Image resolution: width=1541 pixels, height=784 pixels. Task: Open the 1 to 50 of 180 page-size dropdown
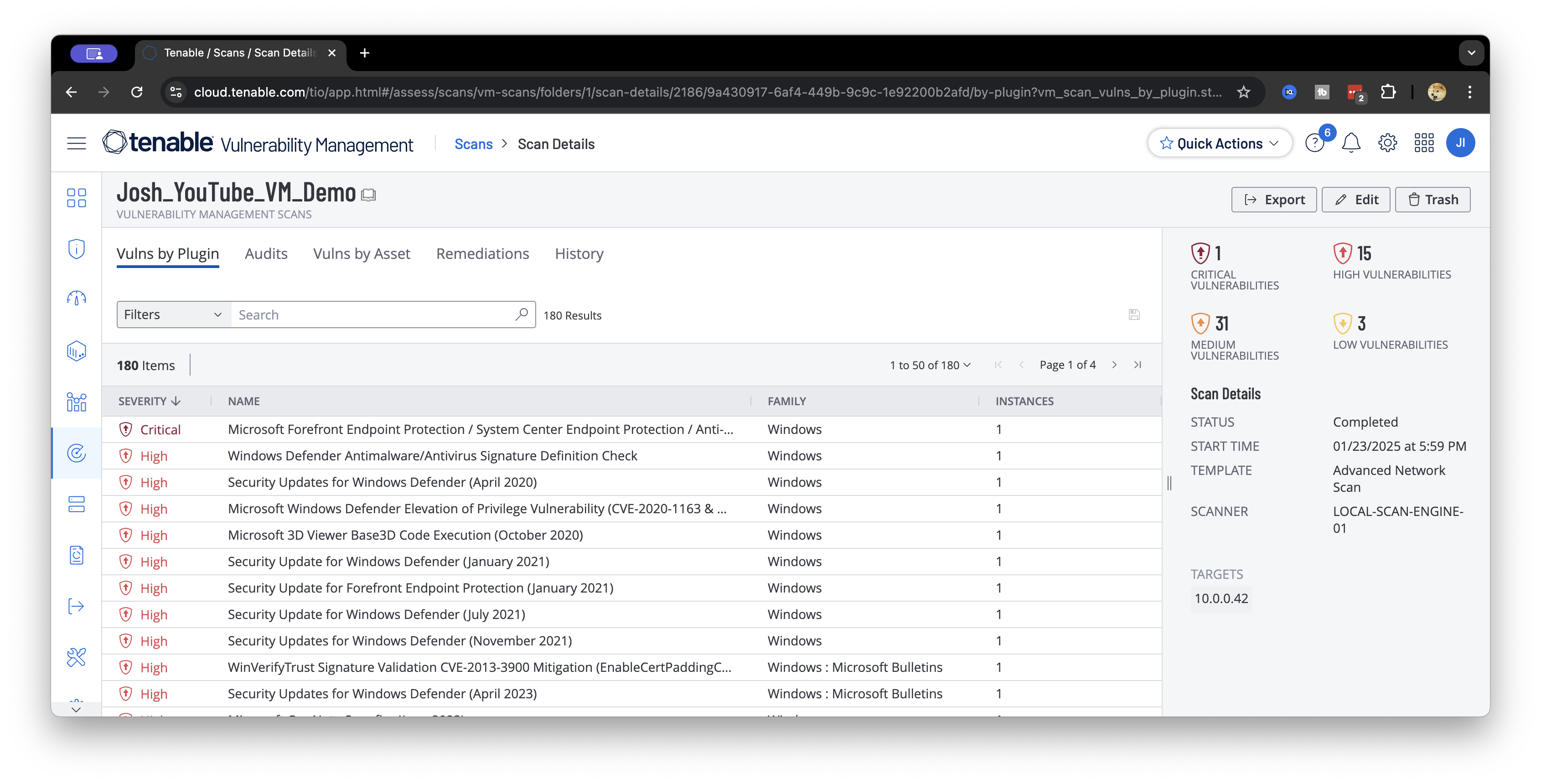click(930, 365)
